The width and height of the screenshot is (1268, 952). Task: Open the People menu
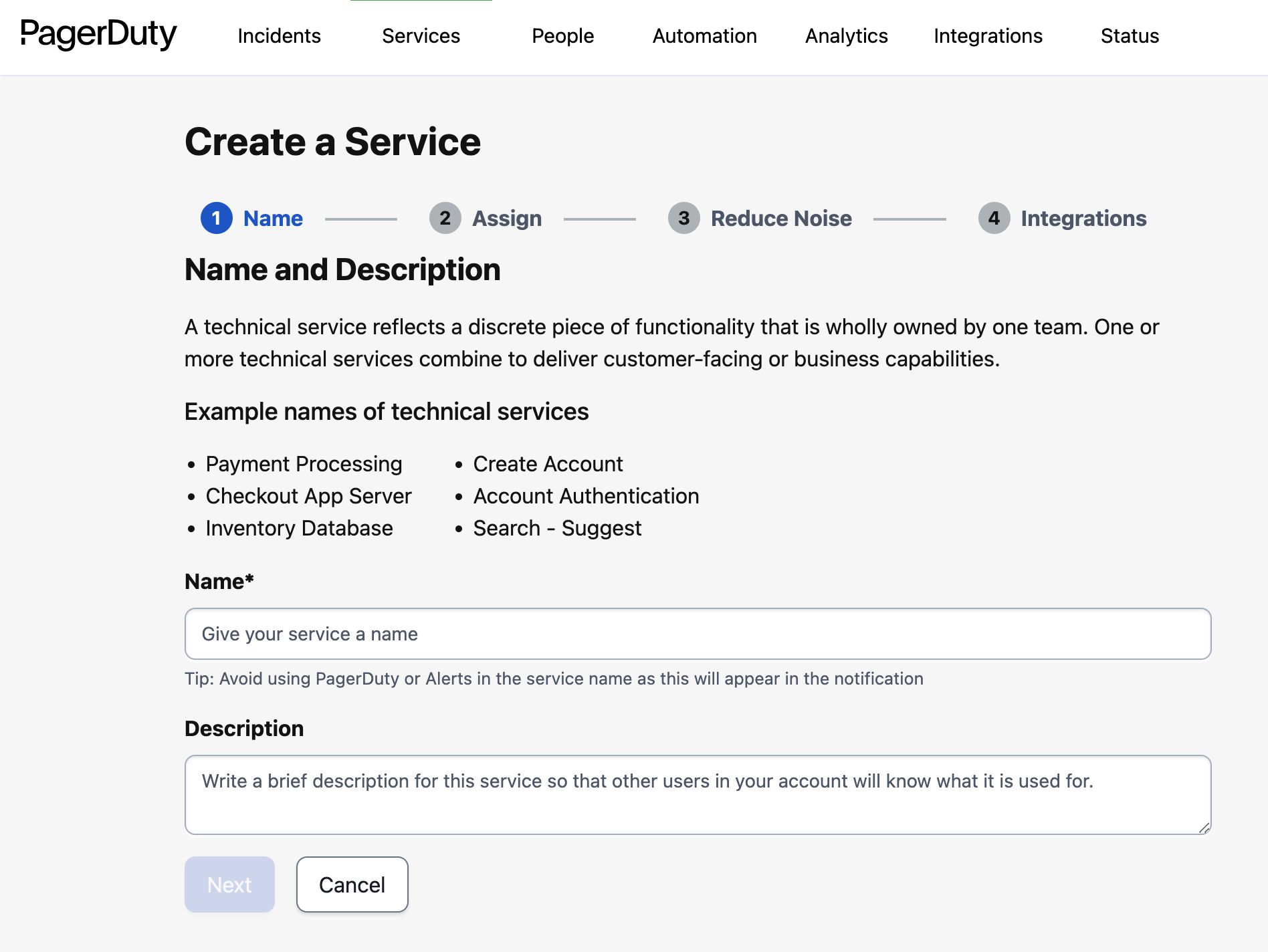(562, 36)
